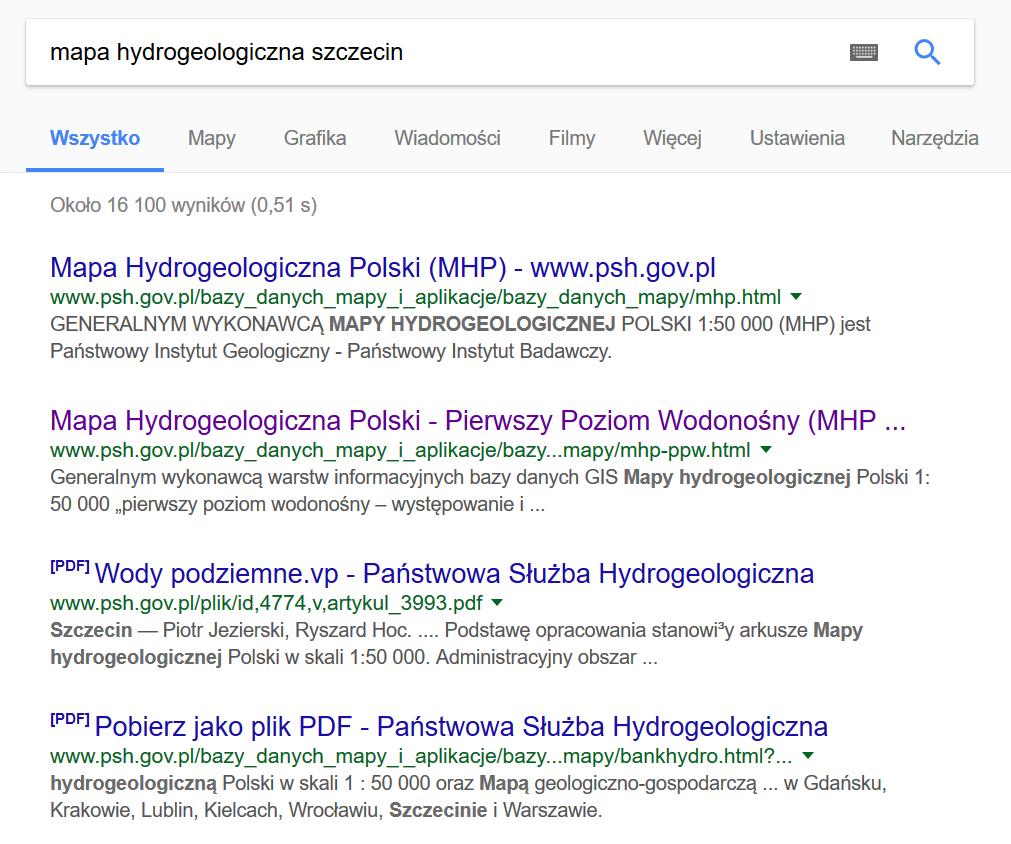This screenshot has height=844, width=1011.
Task: Switch to the Wszystko tab
Action: tap(95, 138)
